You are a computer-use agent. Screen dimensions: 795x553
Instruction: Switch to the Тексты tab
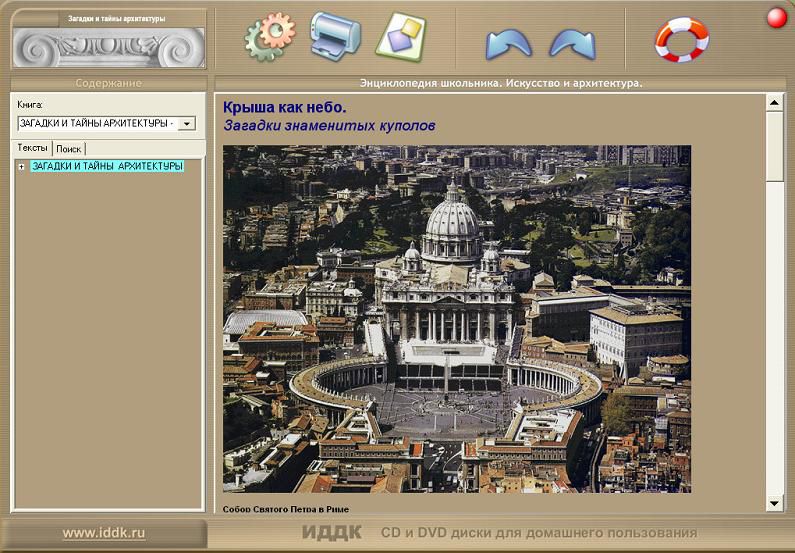pos(33,148)
